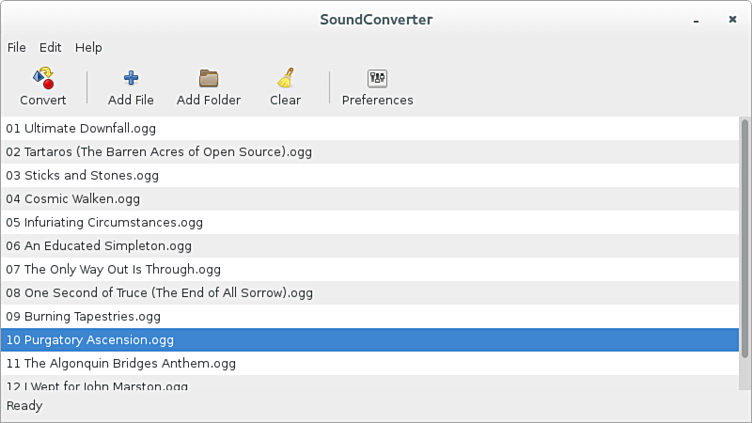Select 08 One Second of Truce track
The height and width of the screenshot is (423, 752).
tap(159, 293)
